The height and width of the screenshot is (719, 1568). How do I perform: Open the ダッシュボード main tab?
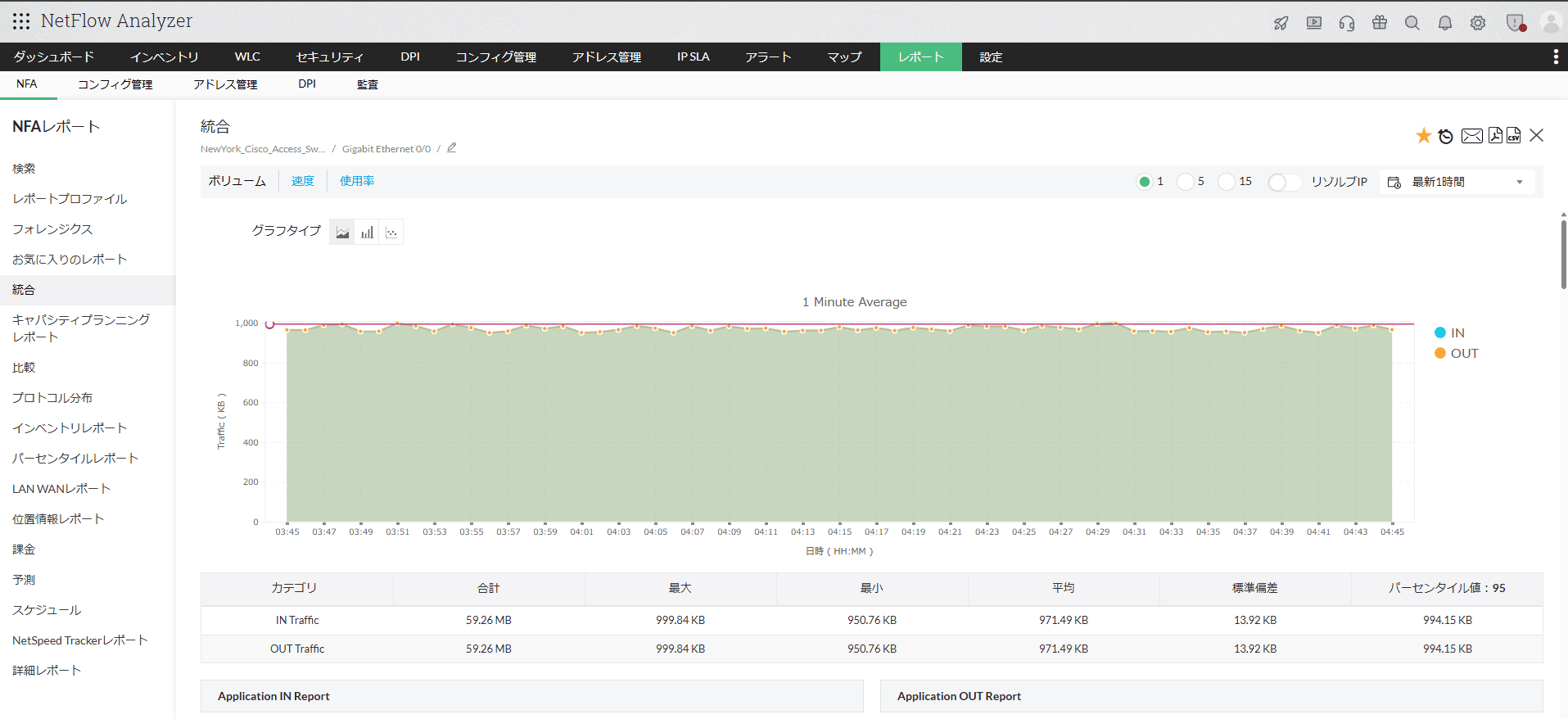coord(54,57)
